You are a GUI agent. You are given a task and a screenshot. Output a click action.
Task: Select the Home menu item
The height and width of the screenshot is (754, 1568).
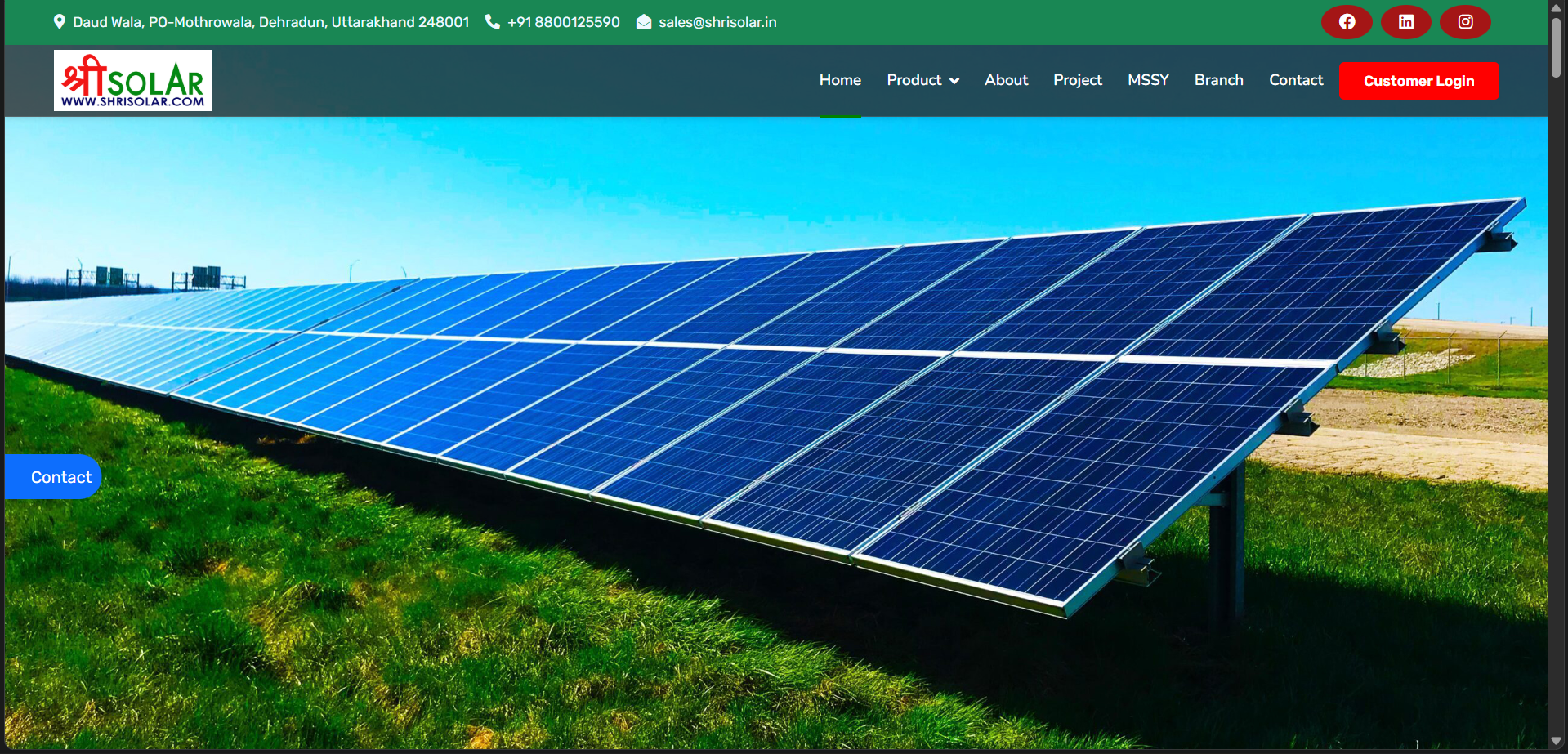(840, 79)
